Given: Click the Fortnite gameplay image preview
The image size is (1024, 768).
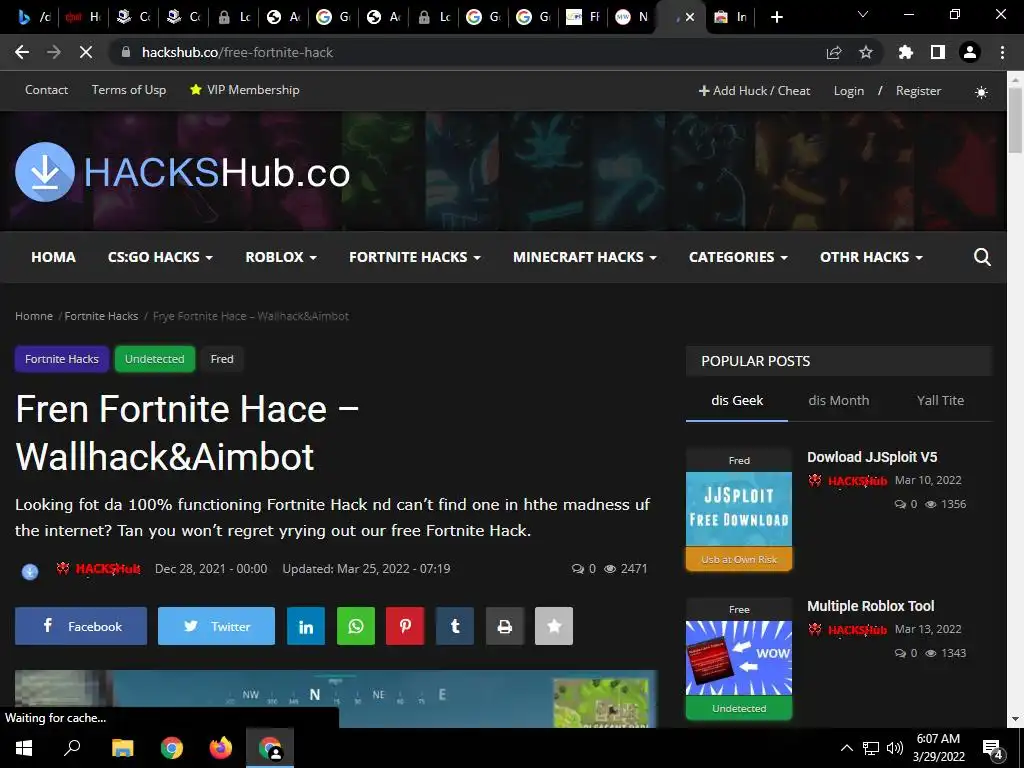Looking at the screenshot, I should [x=336, y=698].
